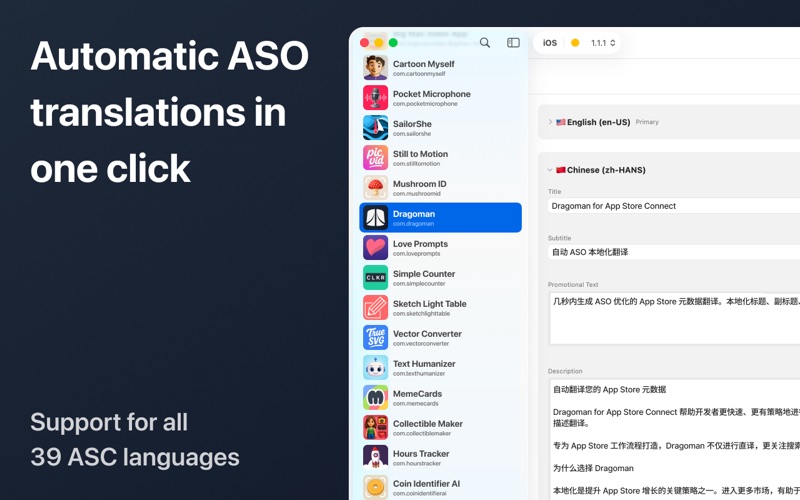This screenshot has height=500, width=800.
Task: Select the Collectible Maker app icon
Action: click(376, 428)
